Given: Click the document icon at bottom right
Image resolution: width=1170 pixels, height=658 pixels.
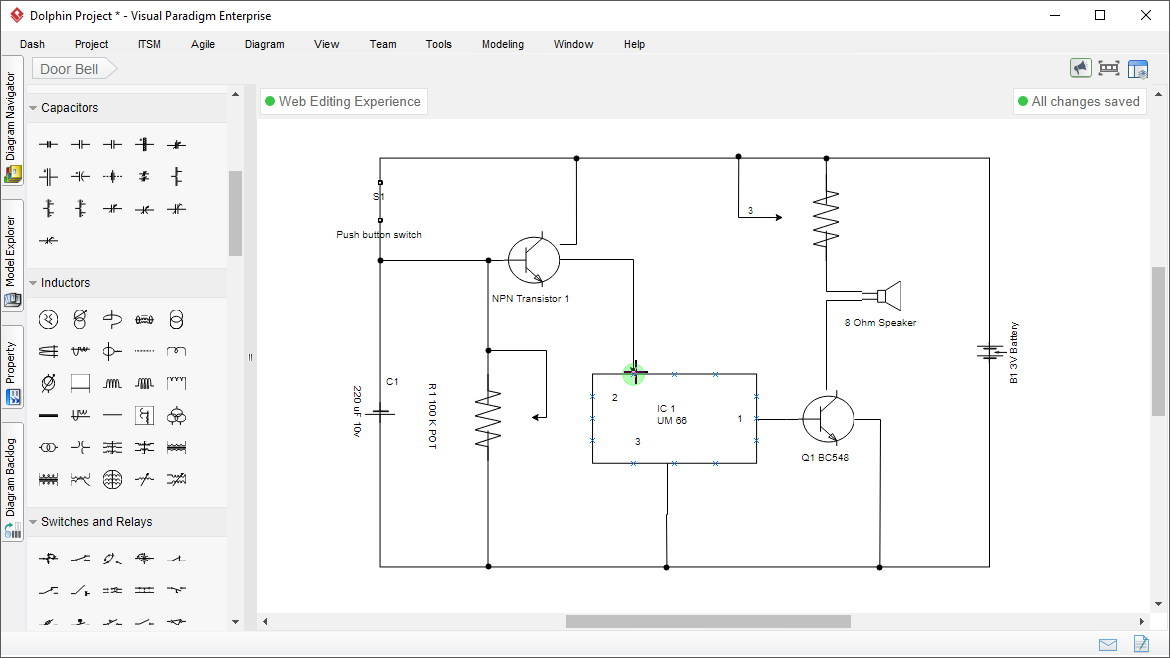Looking at the screenshot, I should pyautogui.click(x=1140, y=644).
